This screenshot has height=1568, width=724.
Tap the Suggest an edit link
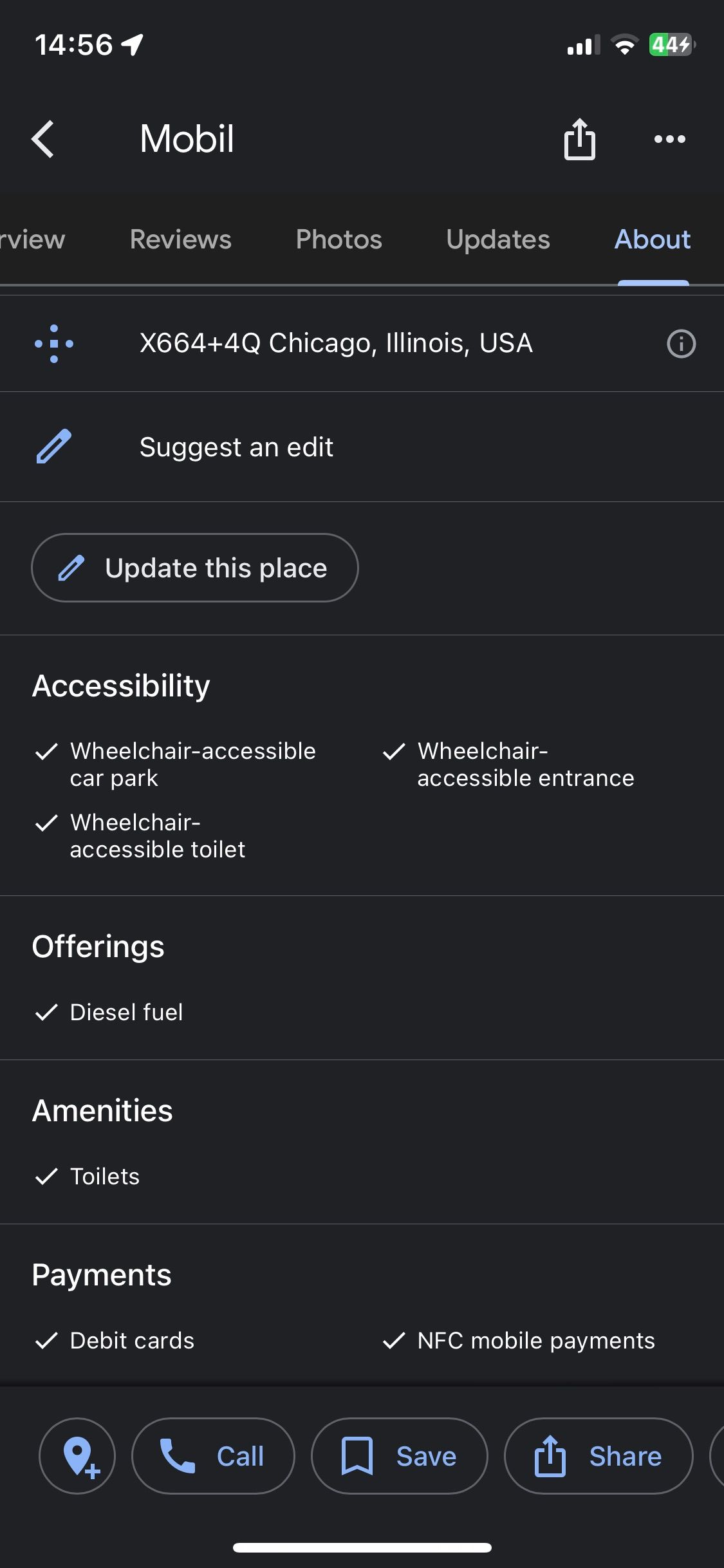point(236,447)
